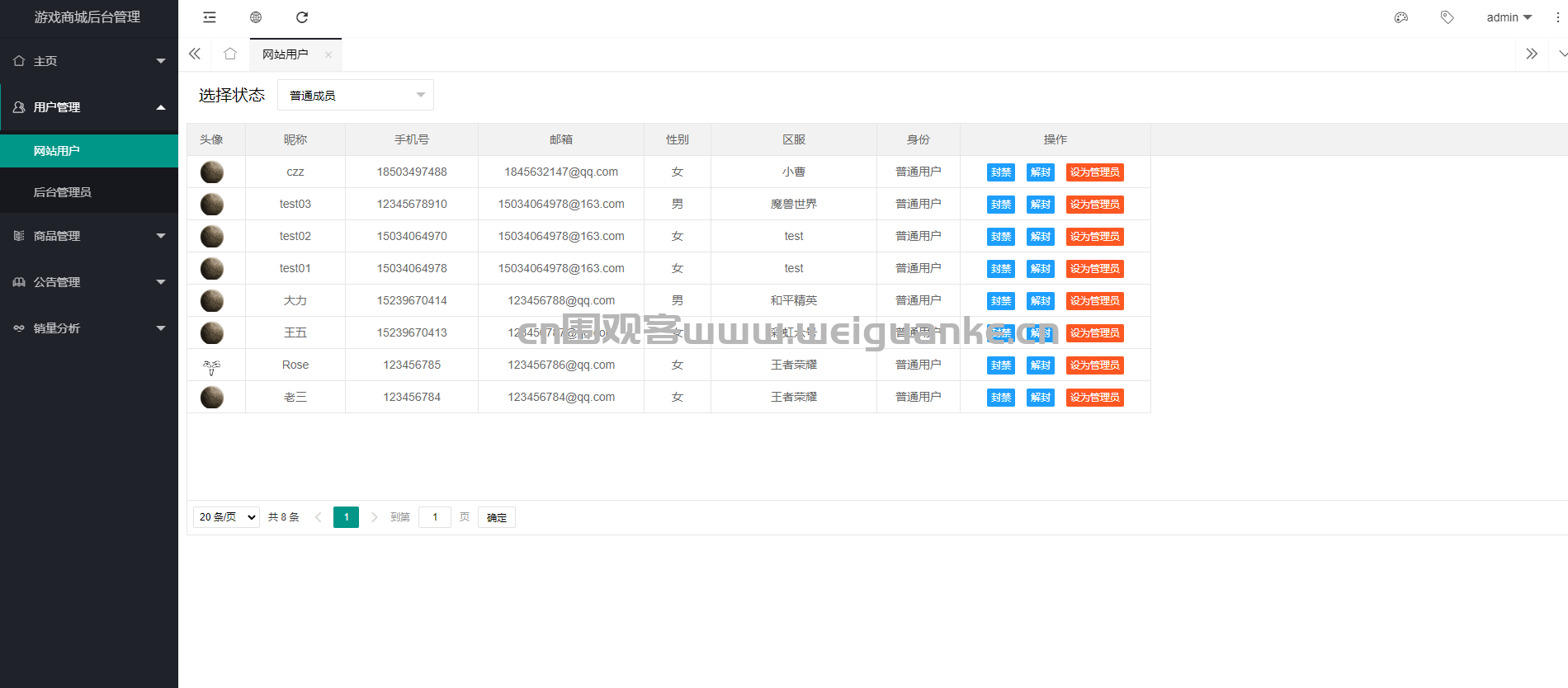Collapse the 用户管理 sidebar menu

(x=89, y=107)
